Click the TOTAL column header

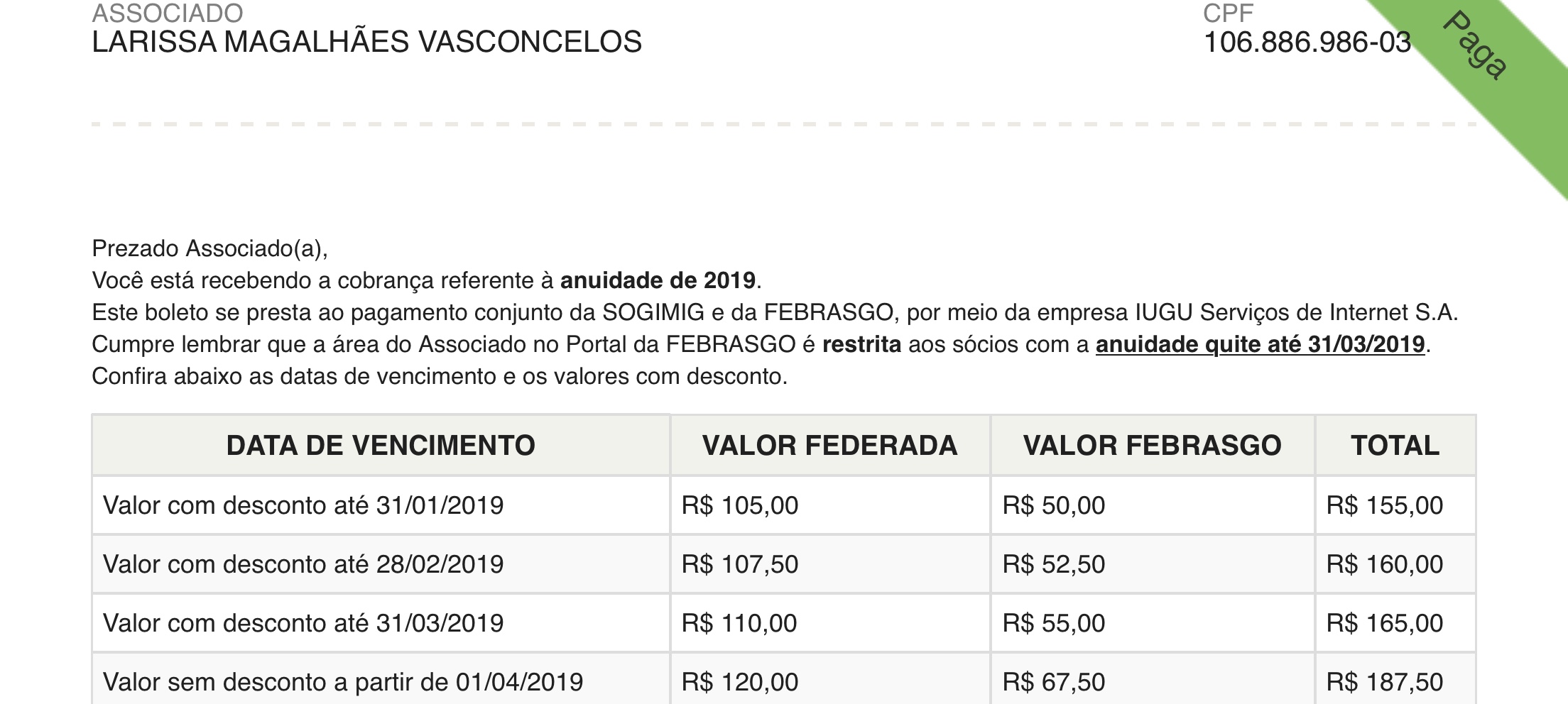[1395, 446]
